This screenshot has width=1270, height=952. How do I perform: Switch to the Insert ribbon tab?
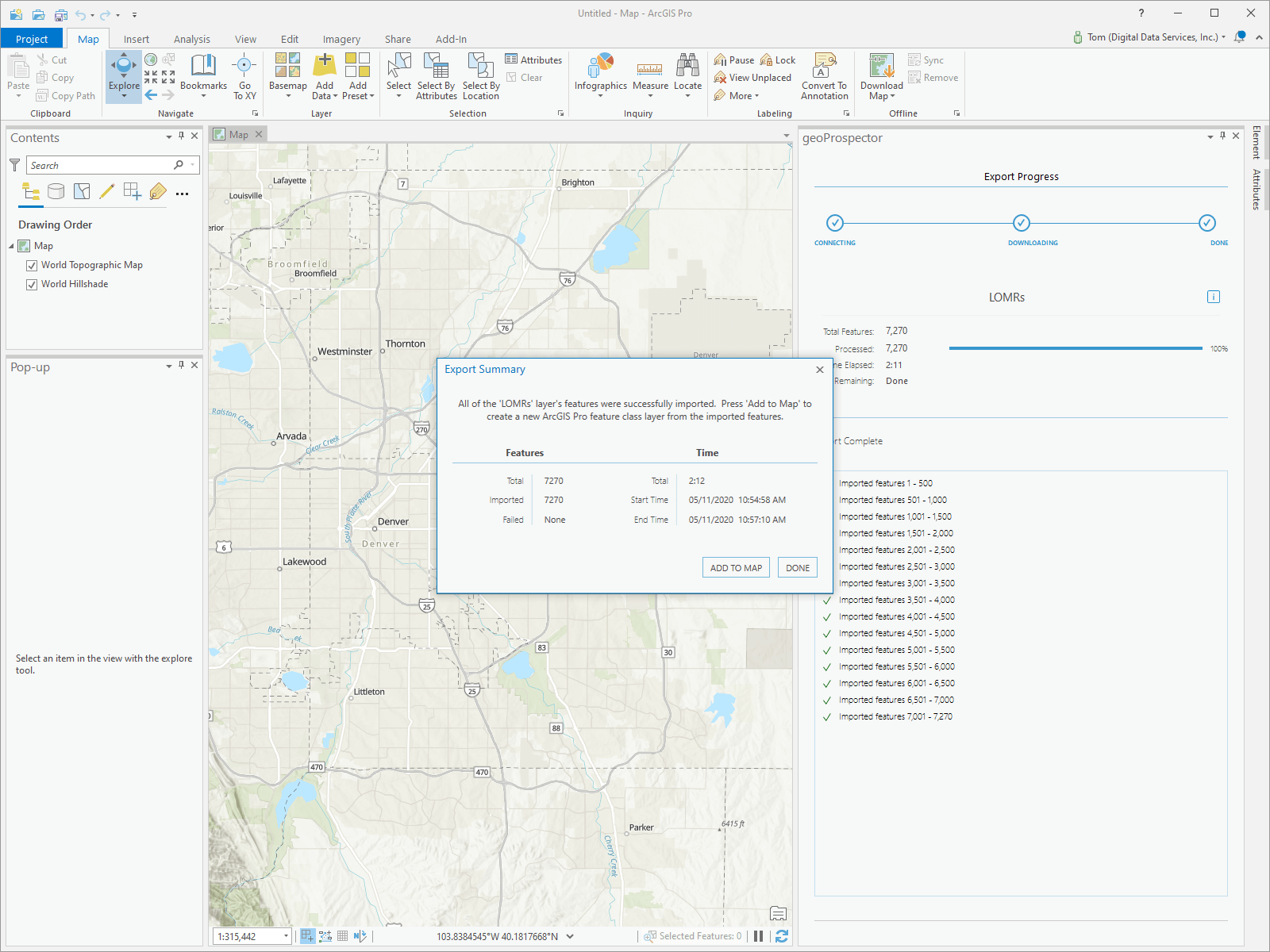[x=137, y=39]
